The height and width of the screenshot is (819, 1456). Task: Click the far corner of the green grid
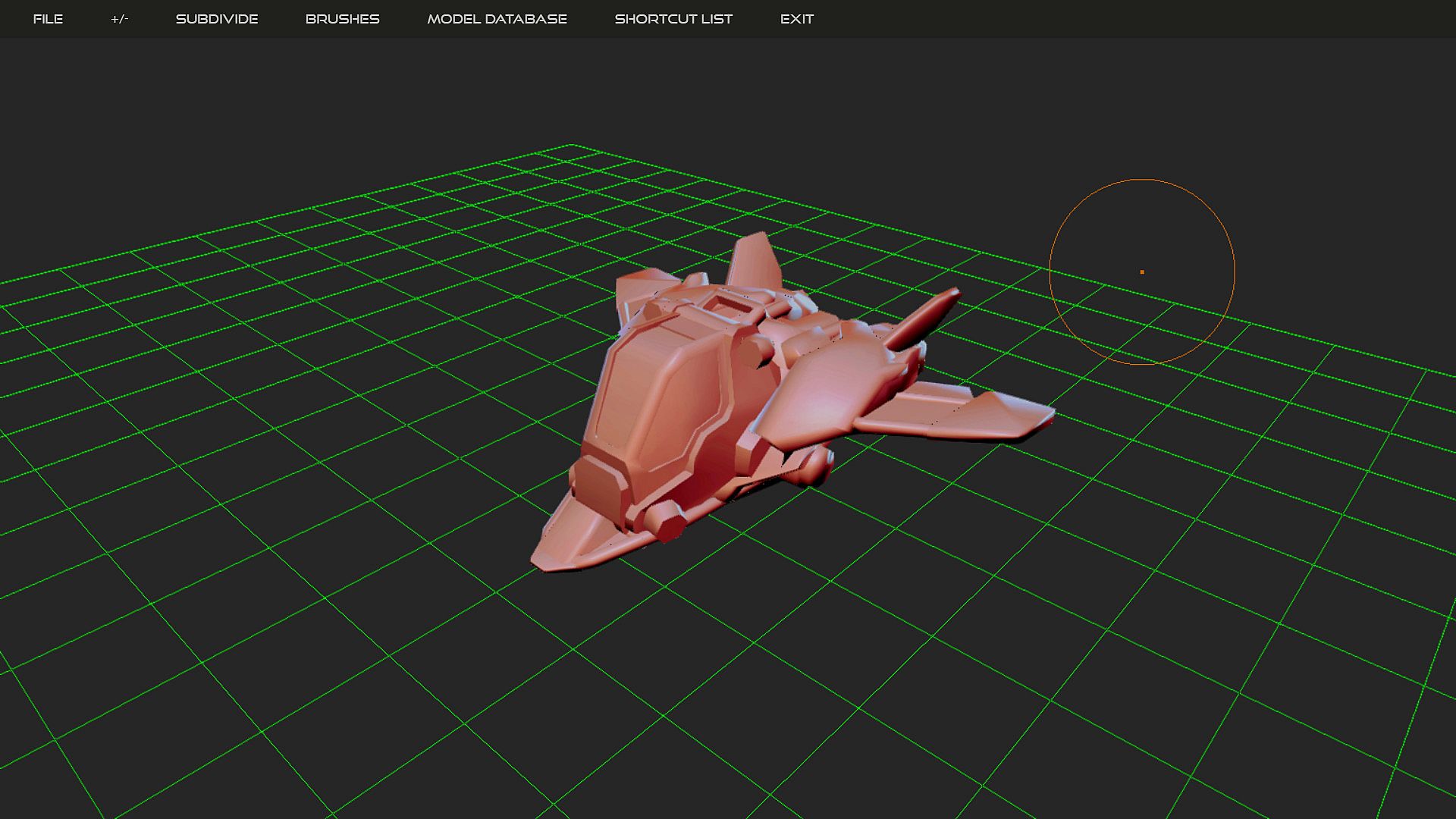pos(572,145)
